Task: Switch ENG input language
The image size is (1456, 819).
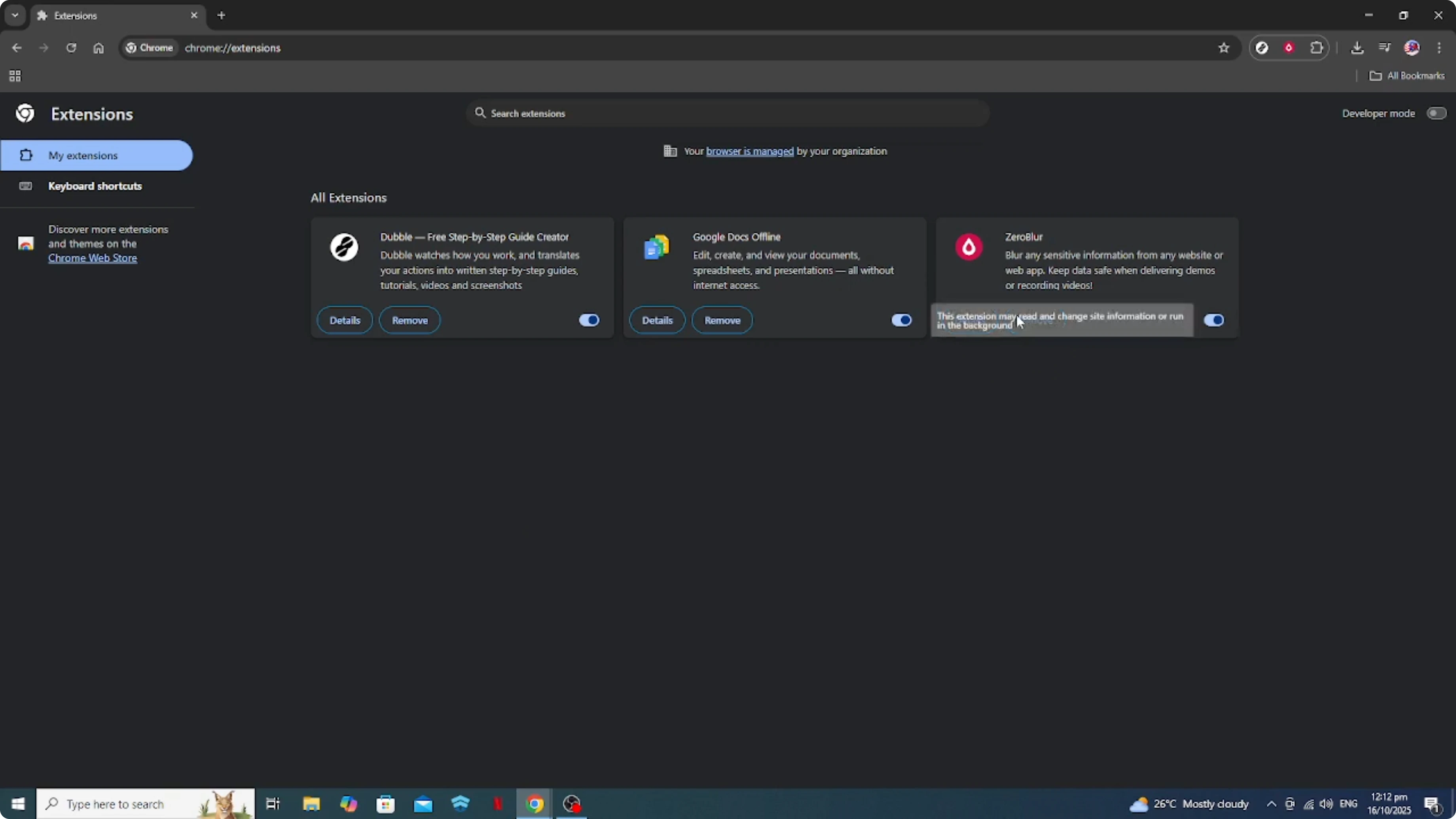Action: 1349,804
